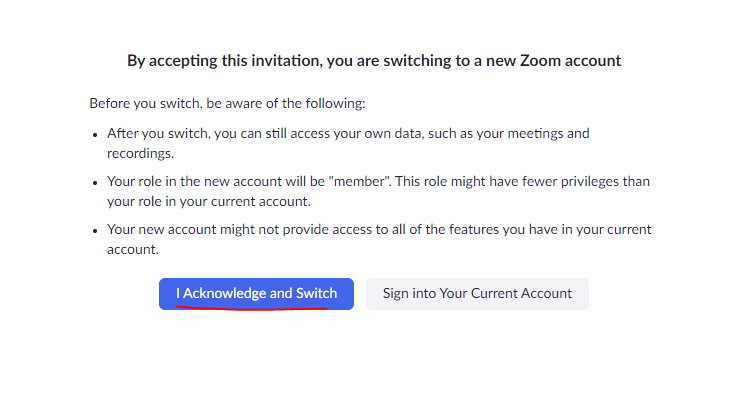Viewport: 729px width, 393px height.
Task: Click the word 'Zoom' in the heading
Action: (x=538, y=61)
